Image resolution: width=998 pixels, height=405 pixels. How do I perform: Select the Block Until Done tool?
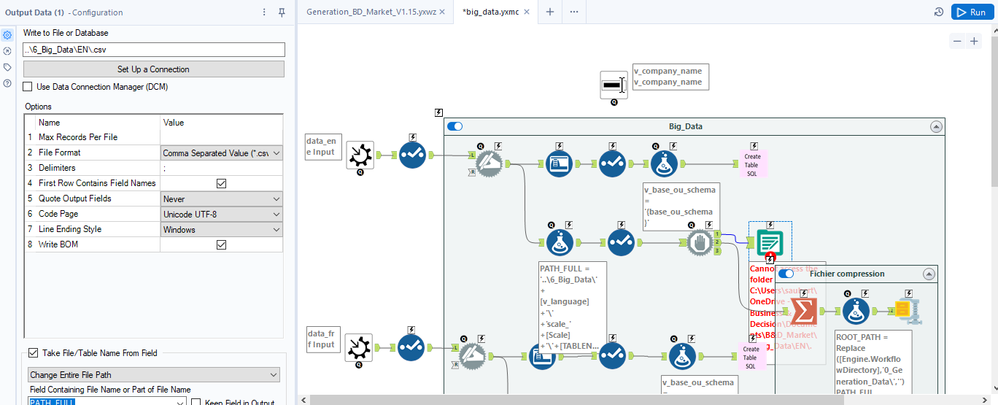pyautogui.click(x=699, y=243)
